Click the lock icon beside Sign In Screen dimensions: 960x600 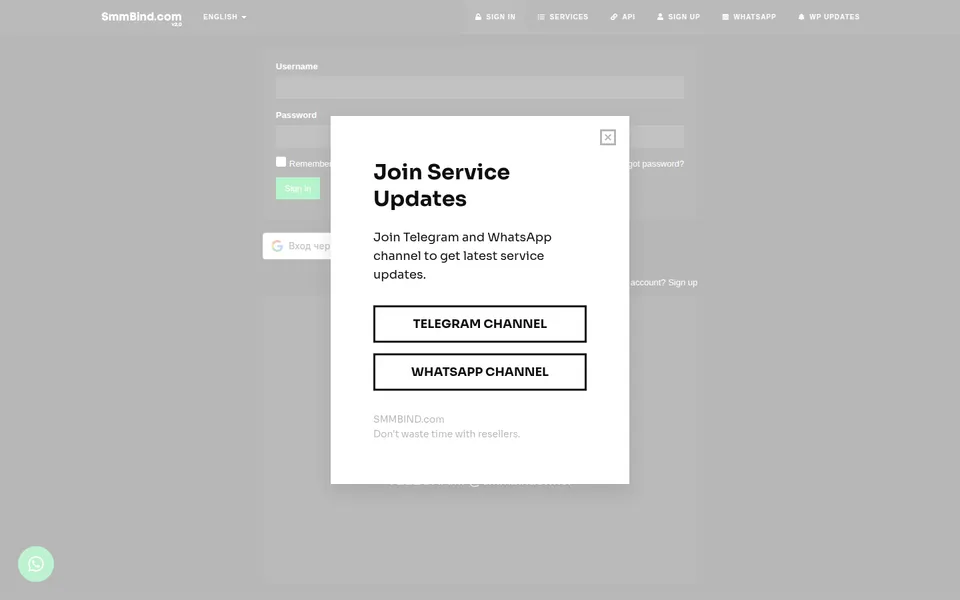(x=478, y=17)
